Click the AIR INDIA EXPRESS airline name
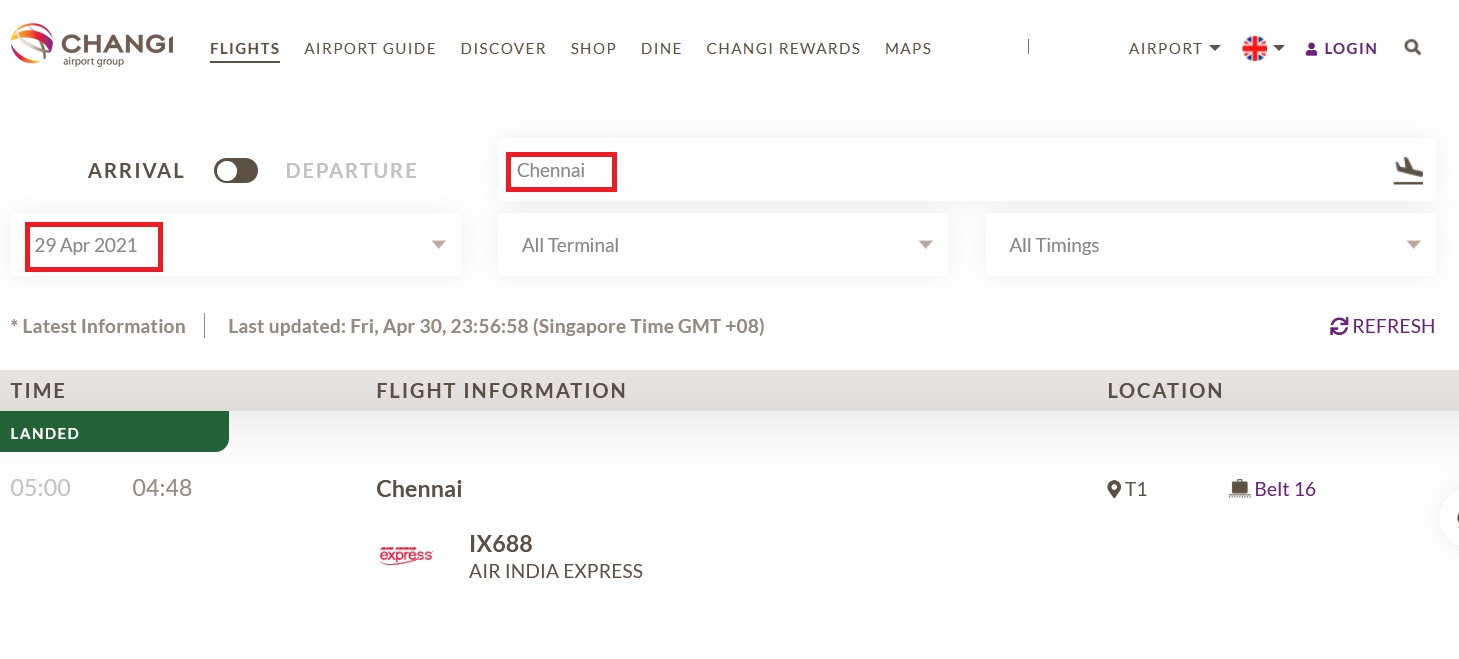 point(556,572)
